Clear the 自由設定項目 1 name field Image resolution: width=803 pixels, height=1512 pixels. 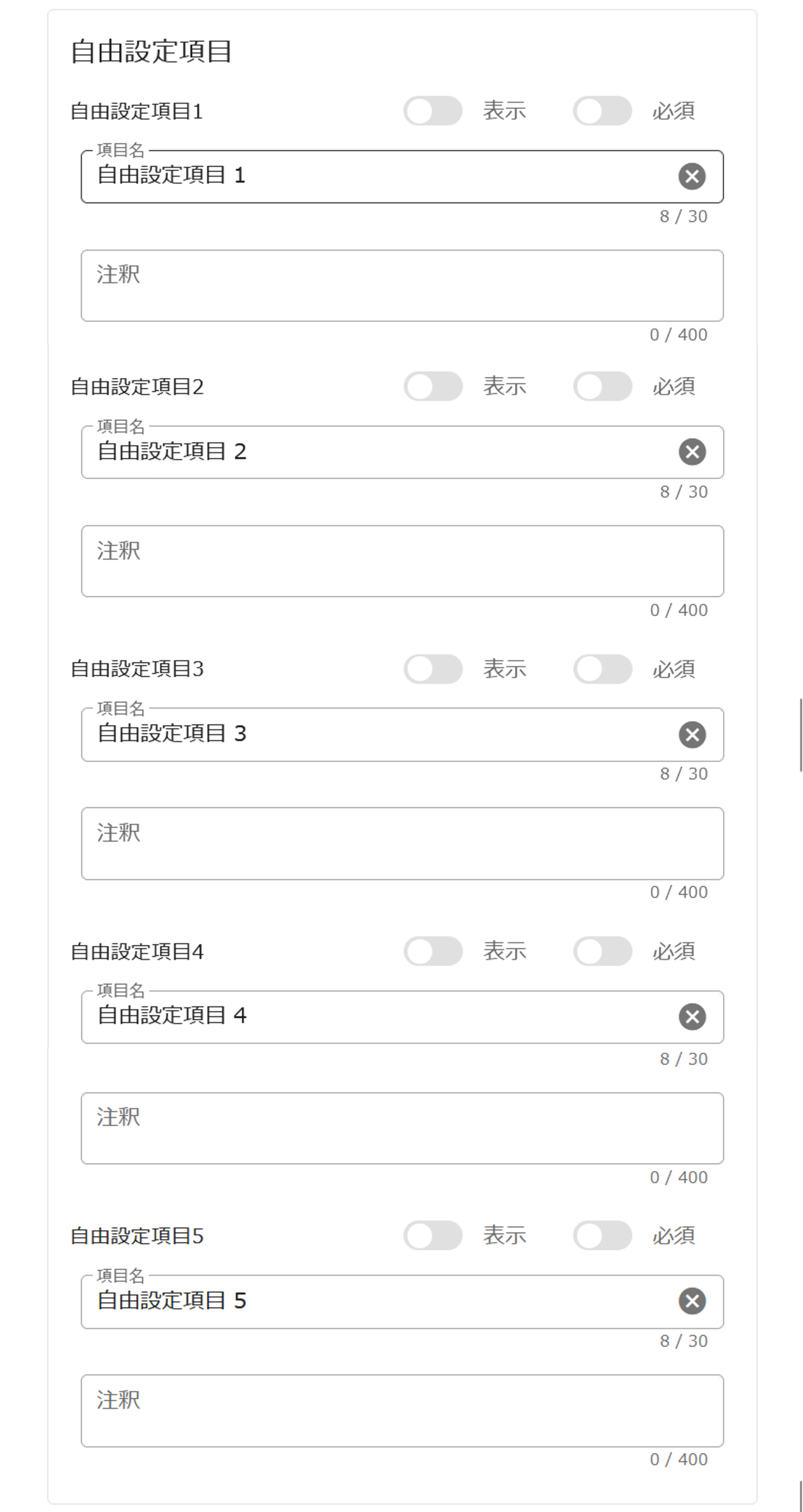pos(692,176)
